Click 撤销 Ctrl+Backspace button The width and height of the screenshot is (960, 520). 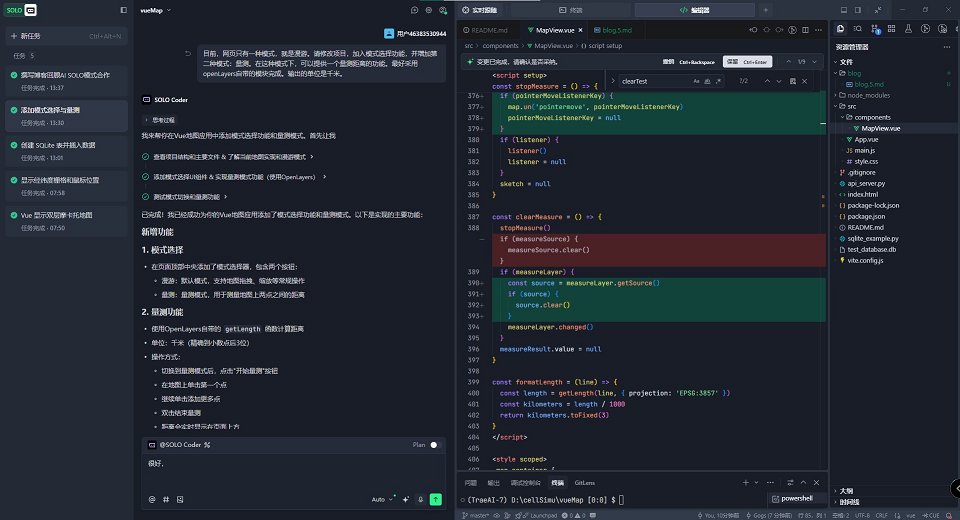point(689,62)
